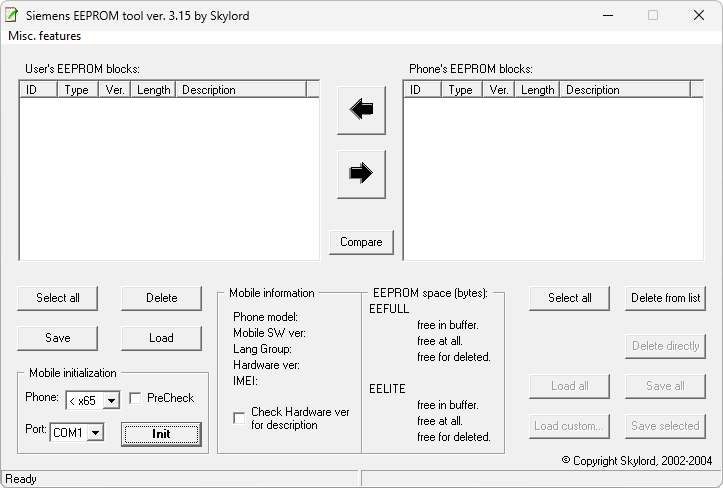723x488 pixels.
Task: Click the Lang Group: label
Action: click(262, 349)
